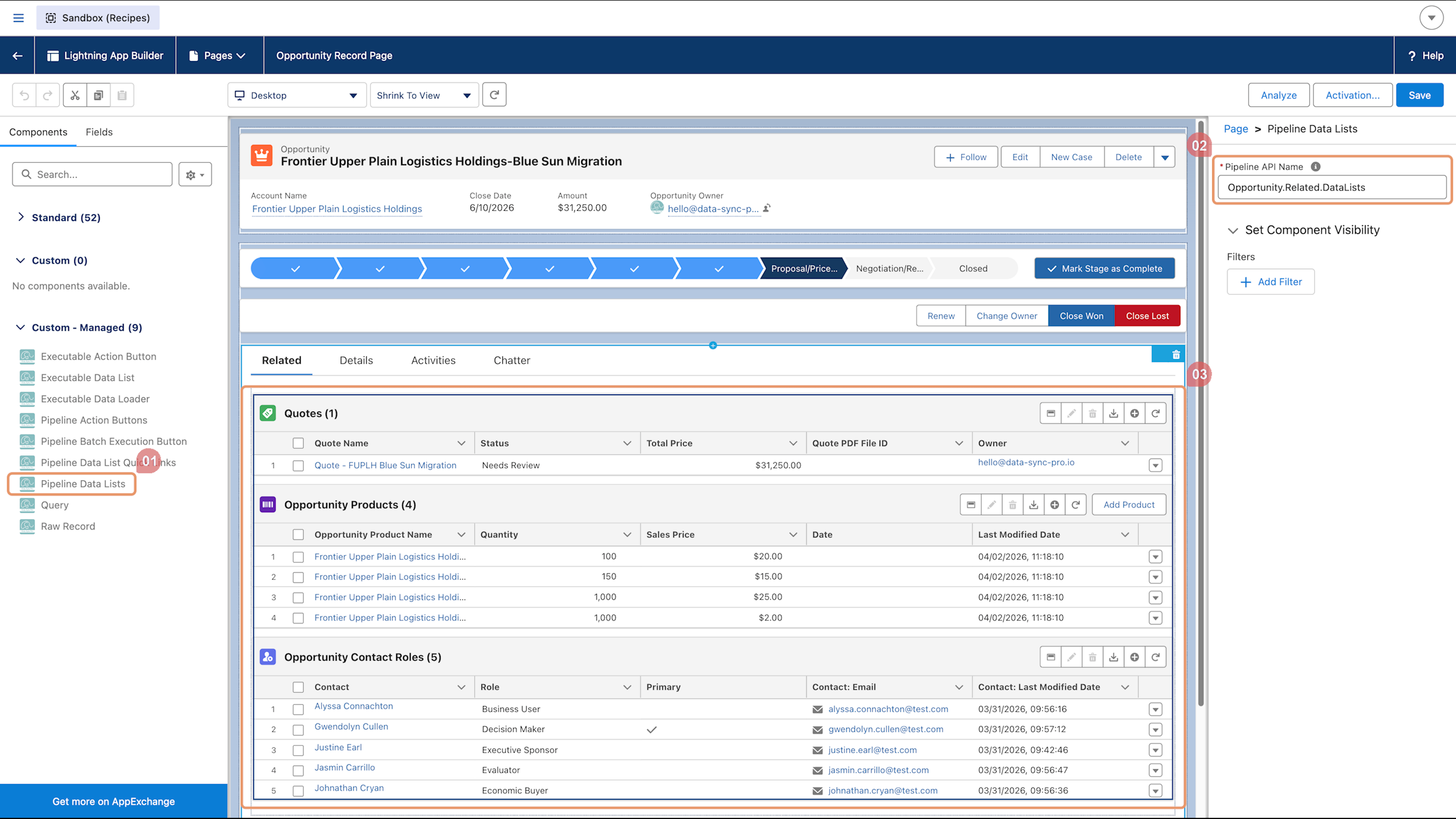Image resolution: width=1456 pixels, height=819 pixels.
Task: Click the change owner icon beside Opportunity Owner
Action: click(766, 208)
